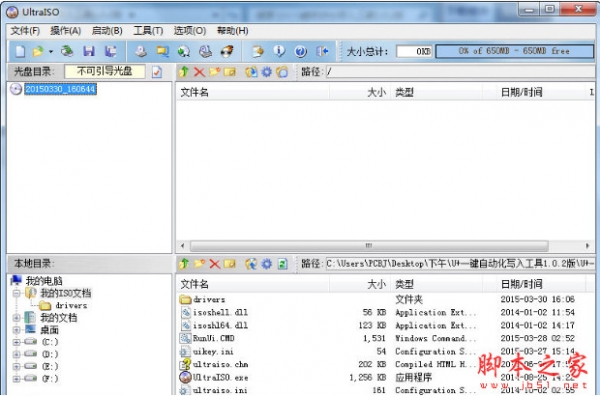The width and height of the screenshot is (600, 396).
Task: Click the Open file folder icon
Action: pyautogui.click(x=38, y=51)
